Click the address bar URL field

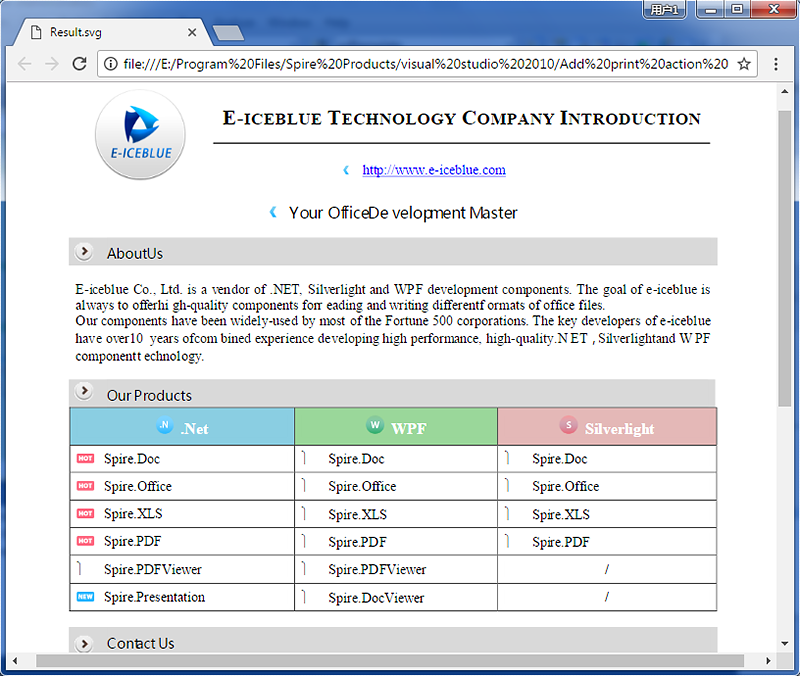pos(426,64)
